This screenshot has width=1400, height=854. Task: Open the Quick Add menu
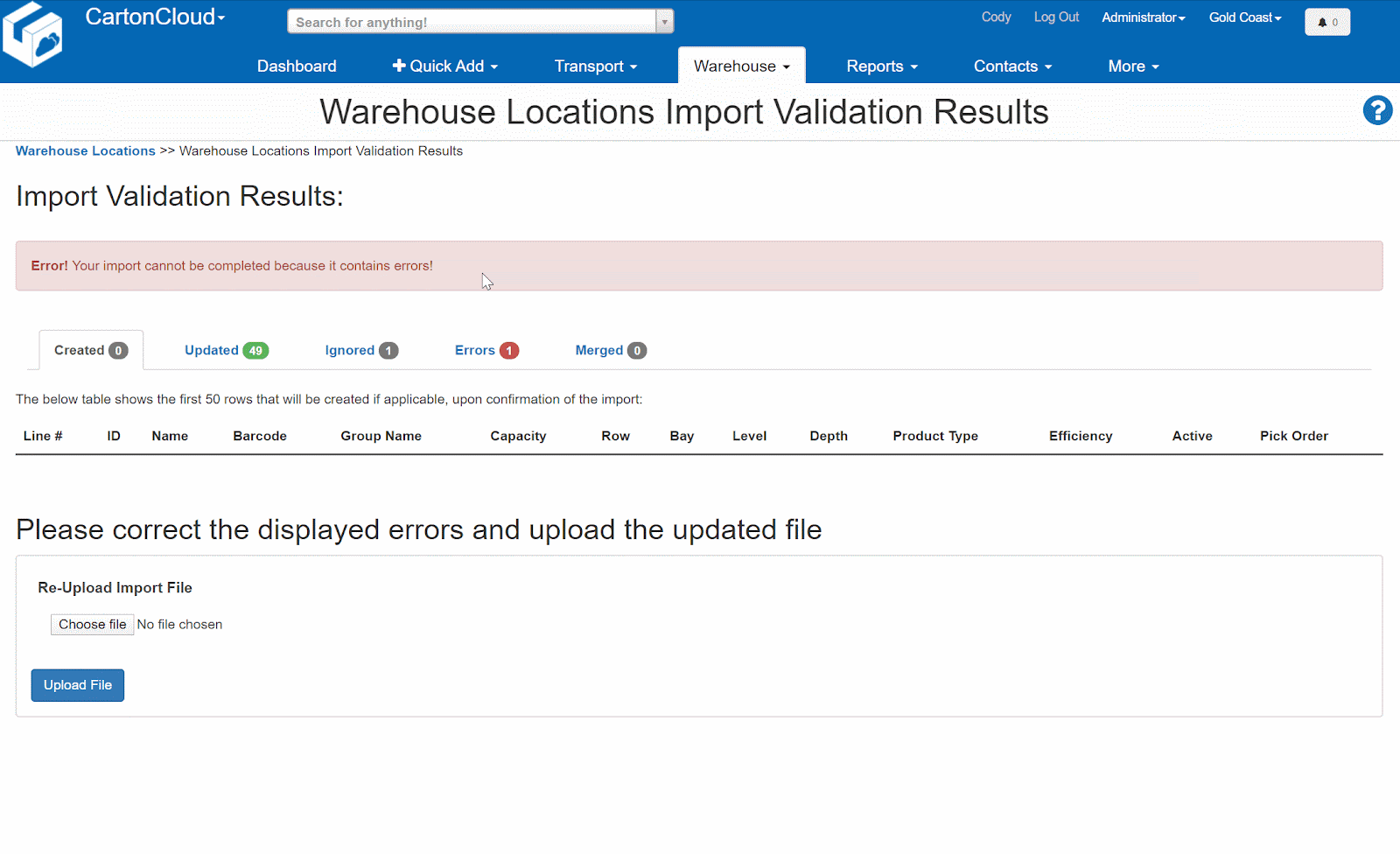coord(445,66)
